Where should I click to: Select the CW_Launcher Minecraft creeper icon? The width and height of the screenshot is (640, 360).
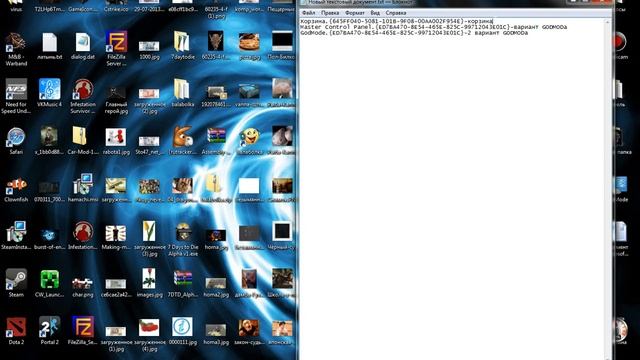click(x=49, y=283)
